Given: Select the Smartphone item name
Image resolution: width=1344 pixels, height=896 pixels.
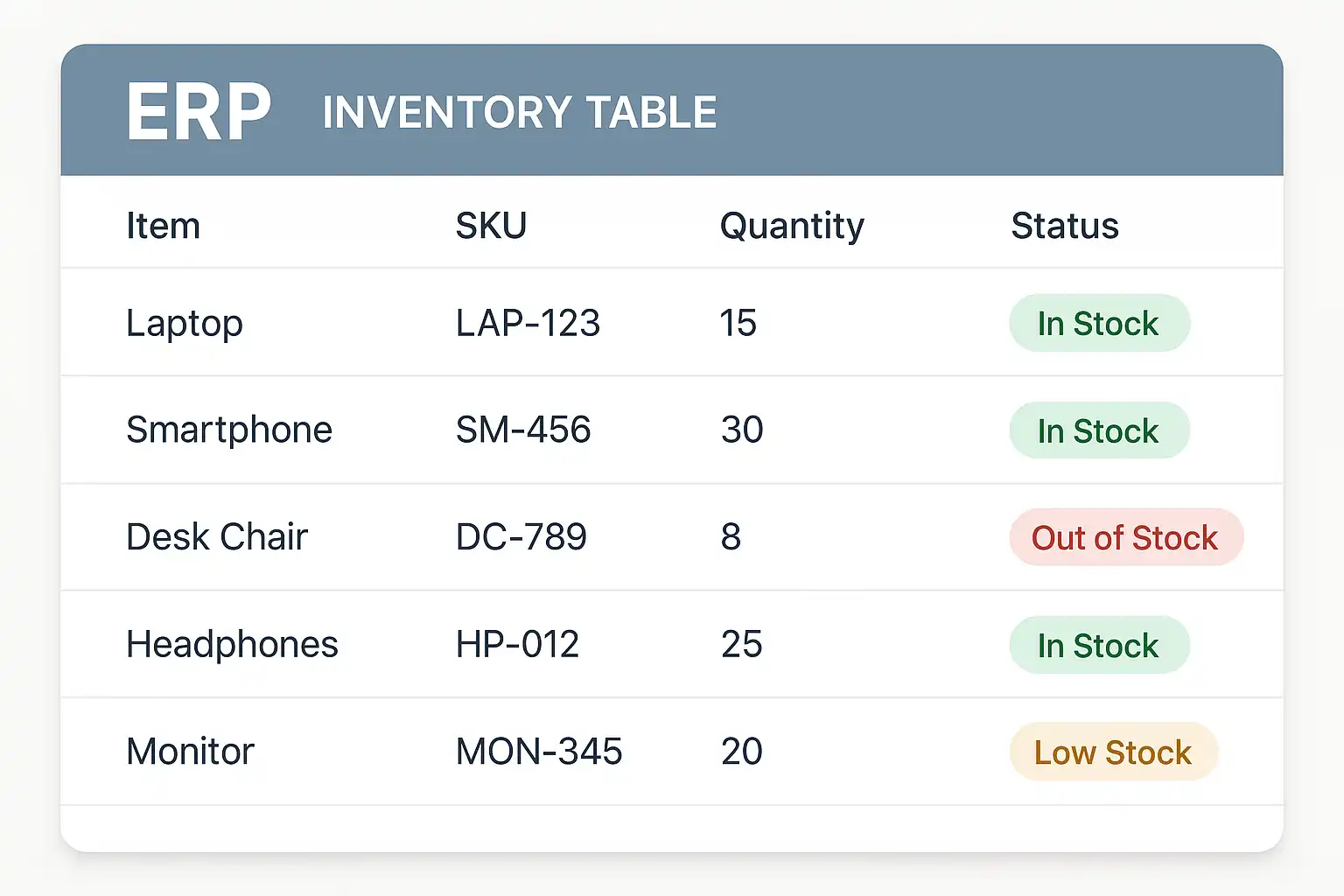Looking at the screenshot, I should pos(228,430).
